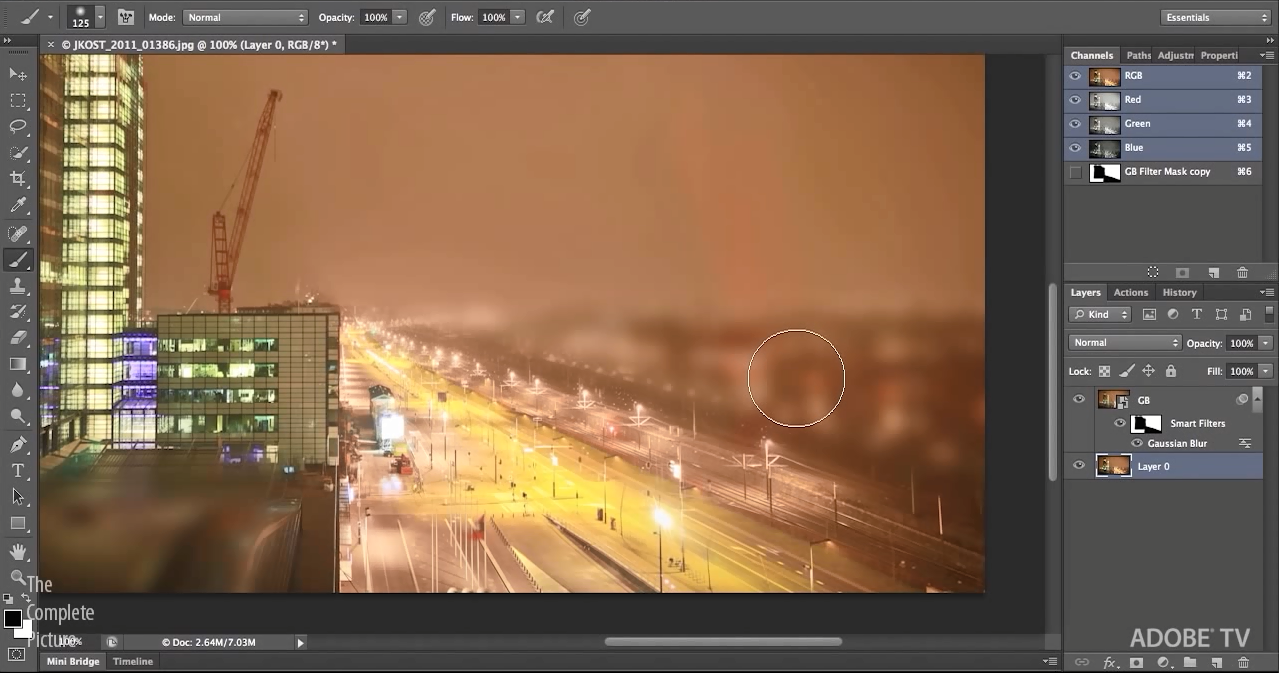Hide the Green channel visibility eye
Screen dimensions: 1279x673
pos(1075,123)
